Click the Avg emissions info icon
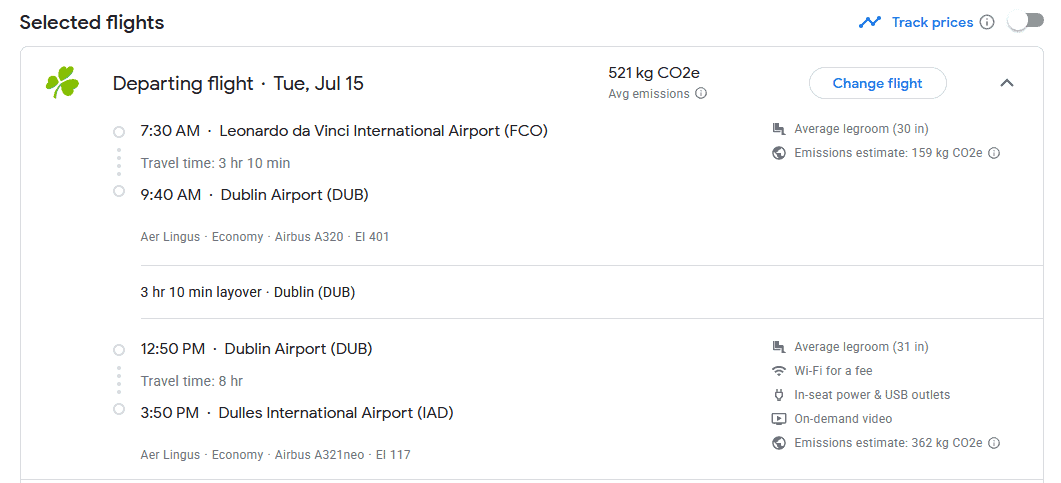The height and width of the screenshot is (483, 1061). (701, 94)
